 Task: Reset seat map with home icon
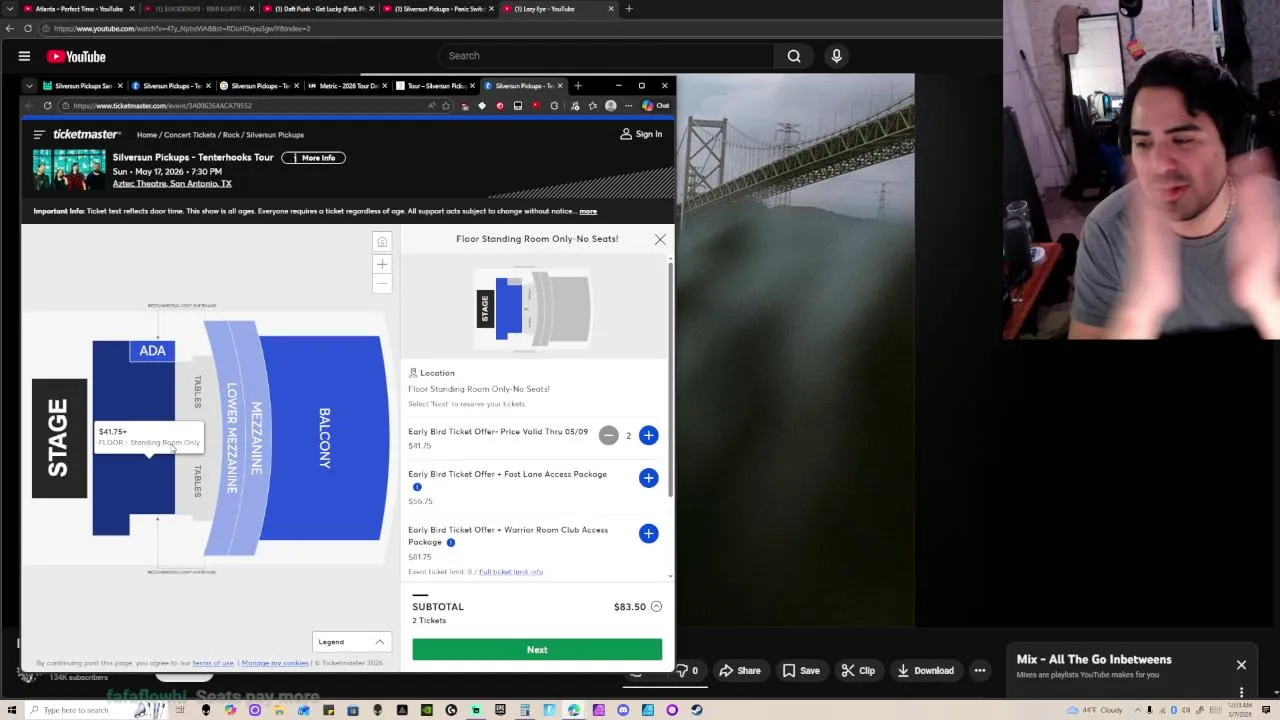[x=382, y=242]
